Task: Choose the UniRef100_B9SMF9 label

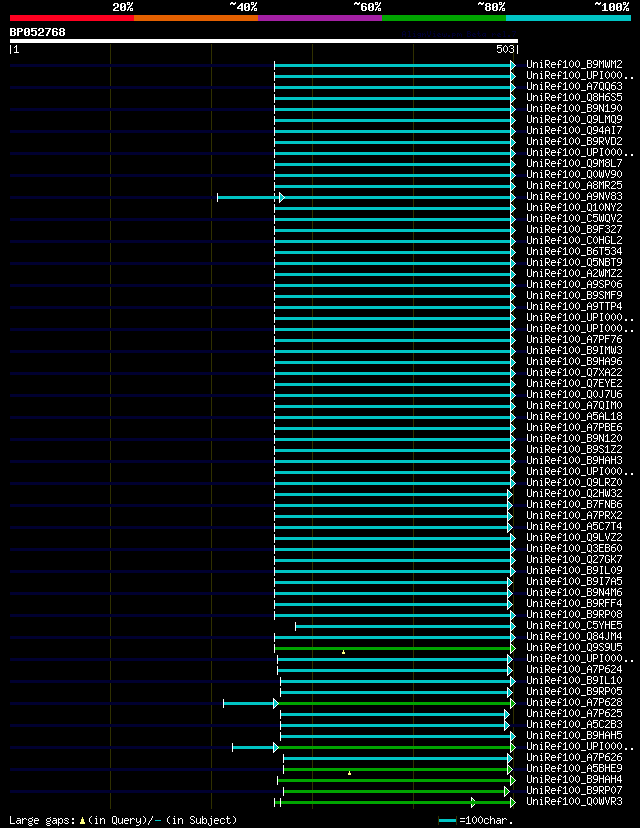Action: tap(574, 296)
